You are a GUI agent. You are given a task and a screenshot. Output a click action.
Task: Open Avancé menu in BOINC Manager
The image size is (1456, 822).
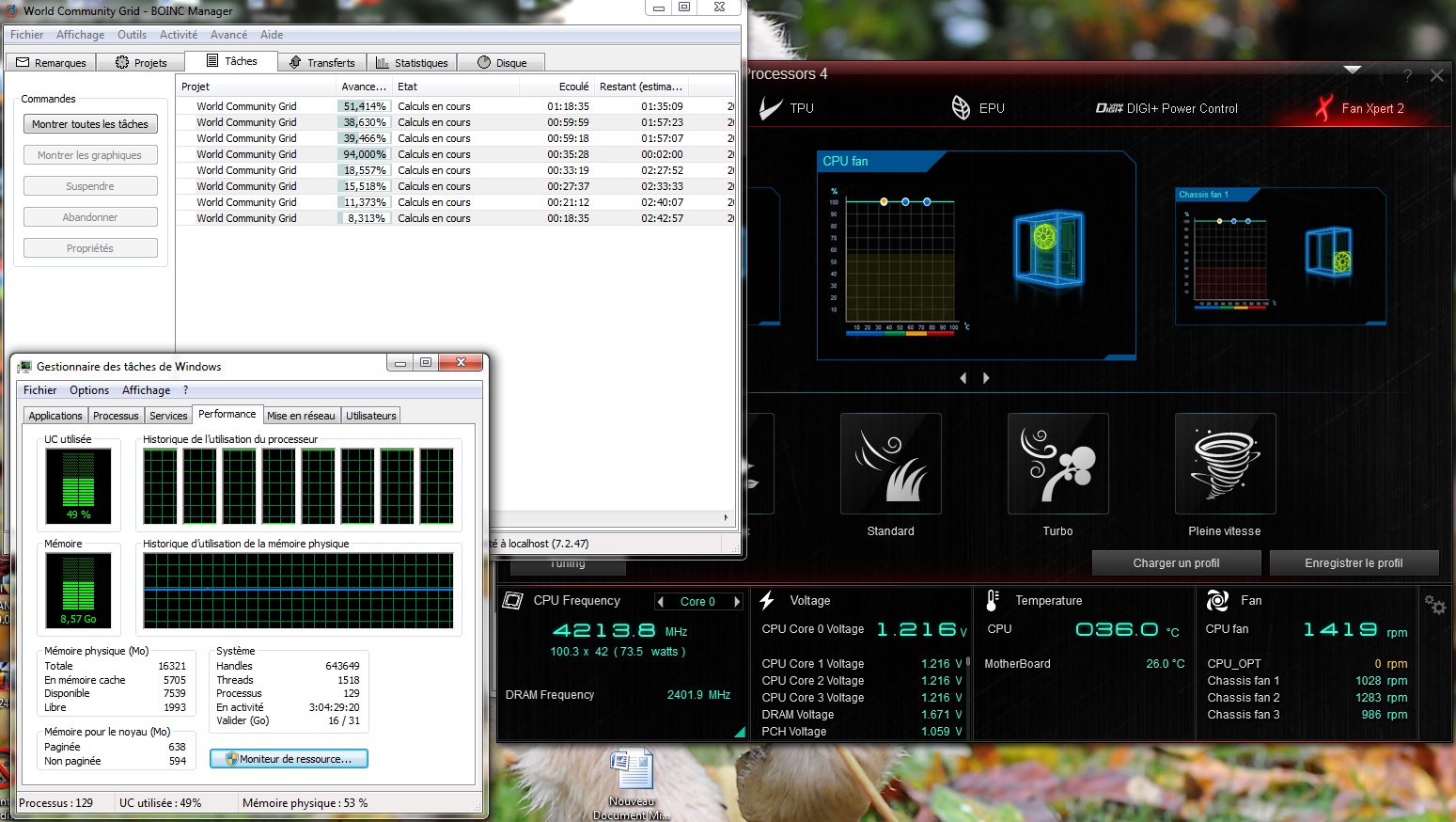point(228,35)
